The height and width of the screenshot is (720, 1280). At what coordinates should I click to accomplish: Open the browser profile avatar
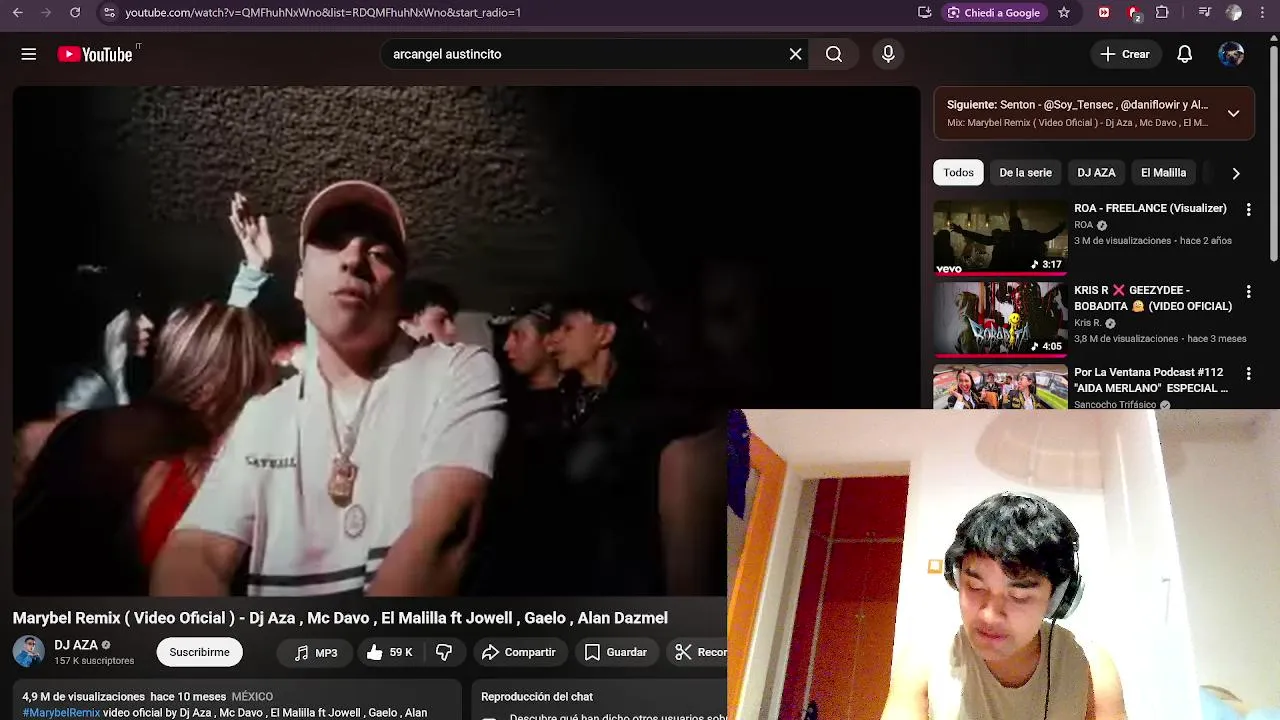click(1234, 13)
